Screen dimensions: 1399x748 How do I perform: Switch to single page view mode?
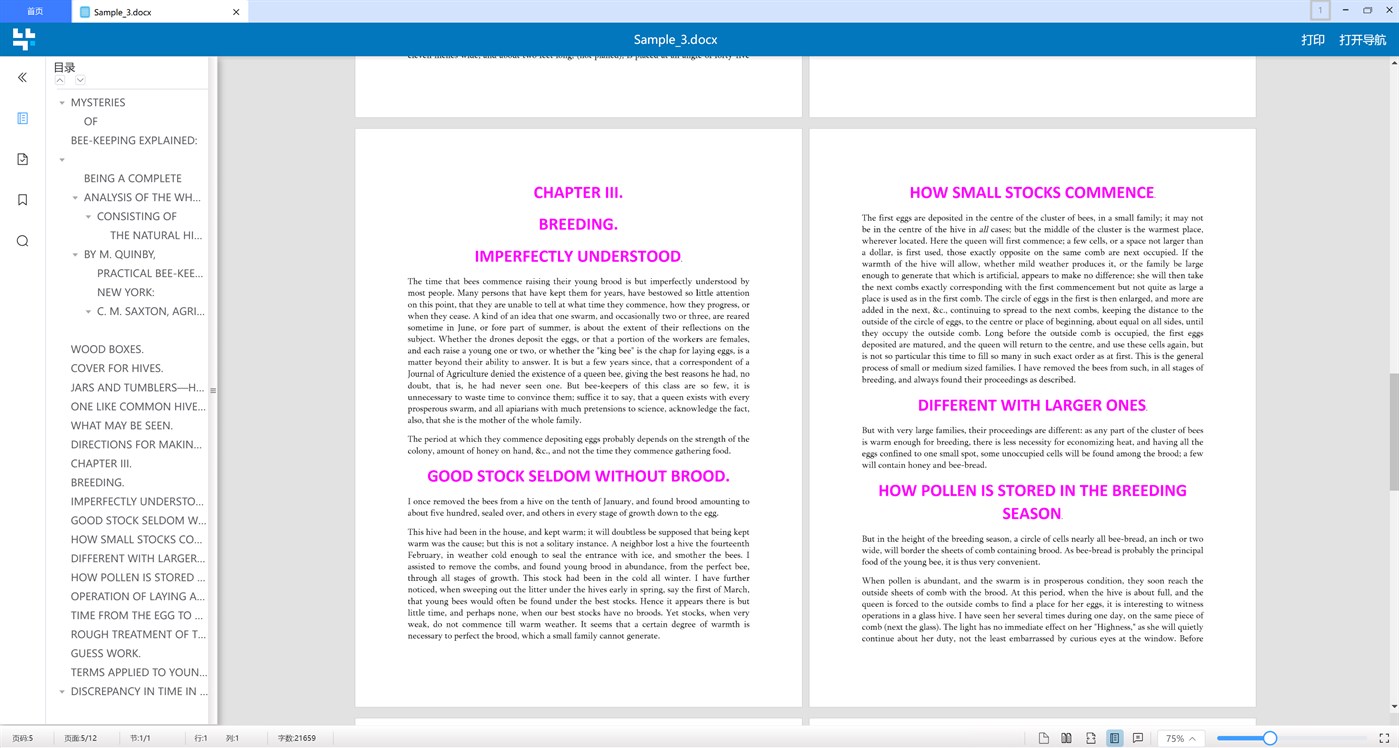pos(1043,737)
